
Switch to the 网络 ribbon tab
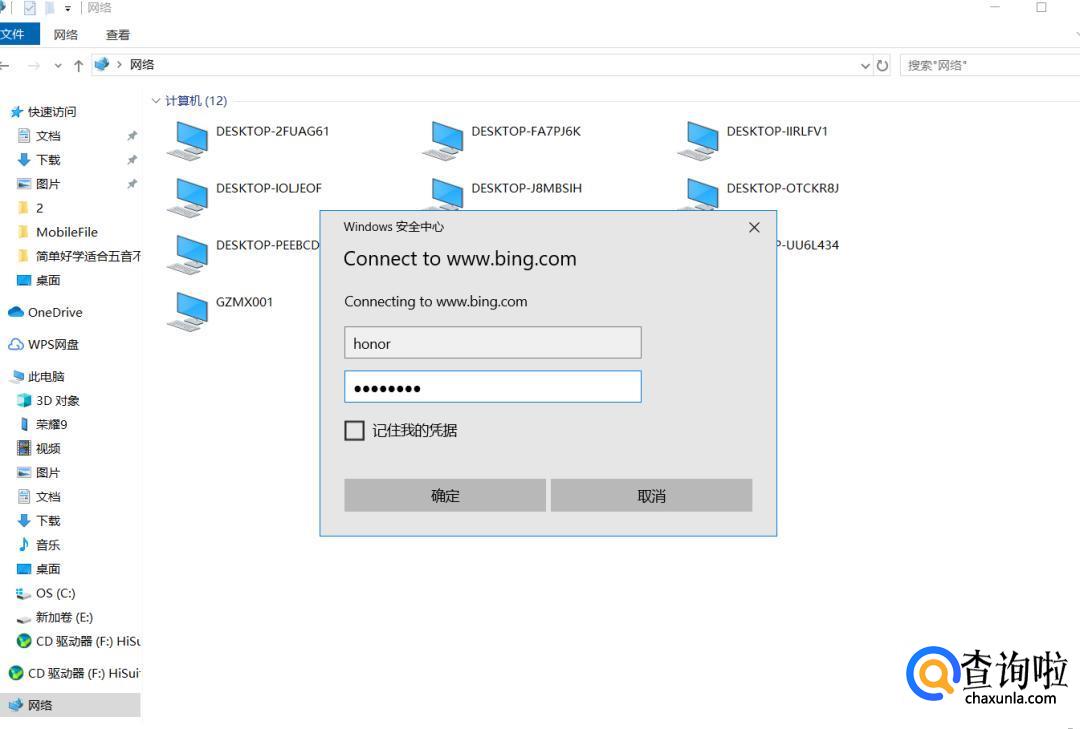click(65, 34)
